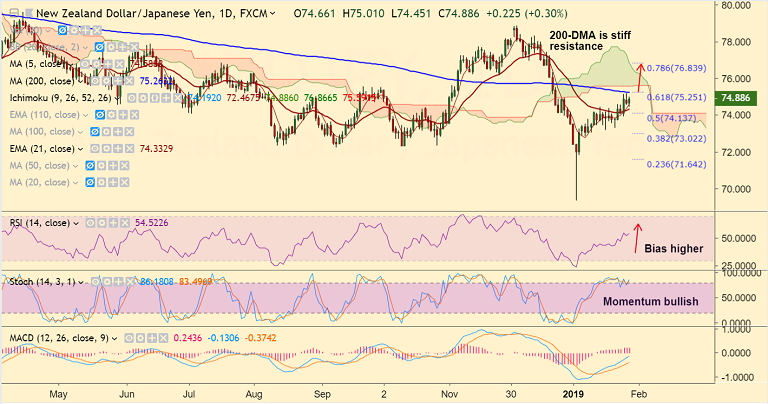Collapse the indicator legend with minus box
This screenshot has height=404, width=768.
[x=14, y=12]
